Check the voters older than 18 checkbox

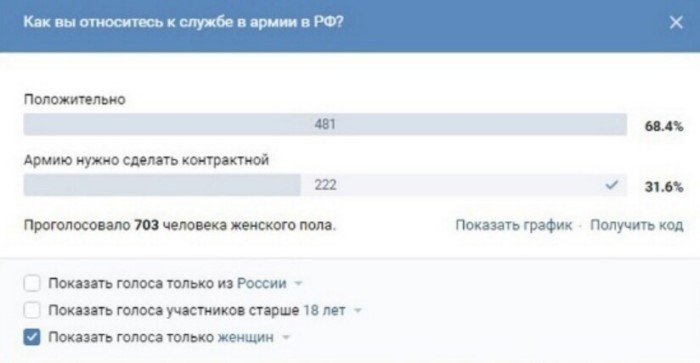click(32, 310)
